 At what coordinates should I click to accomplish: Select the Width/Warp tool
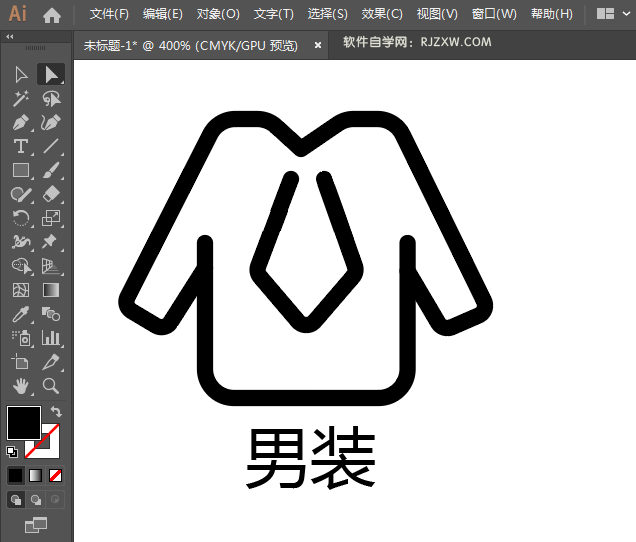coord(21,242)
